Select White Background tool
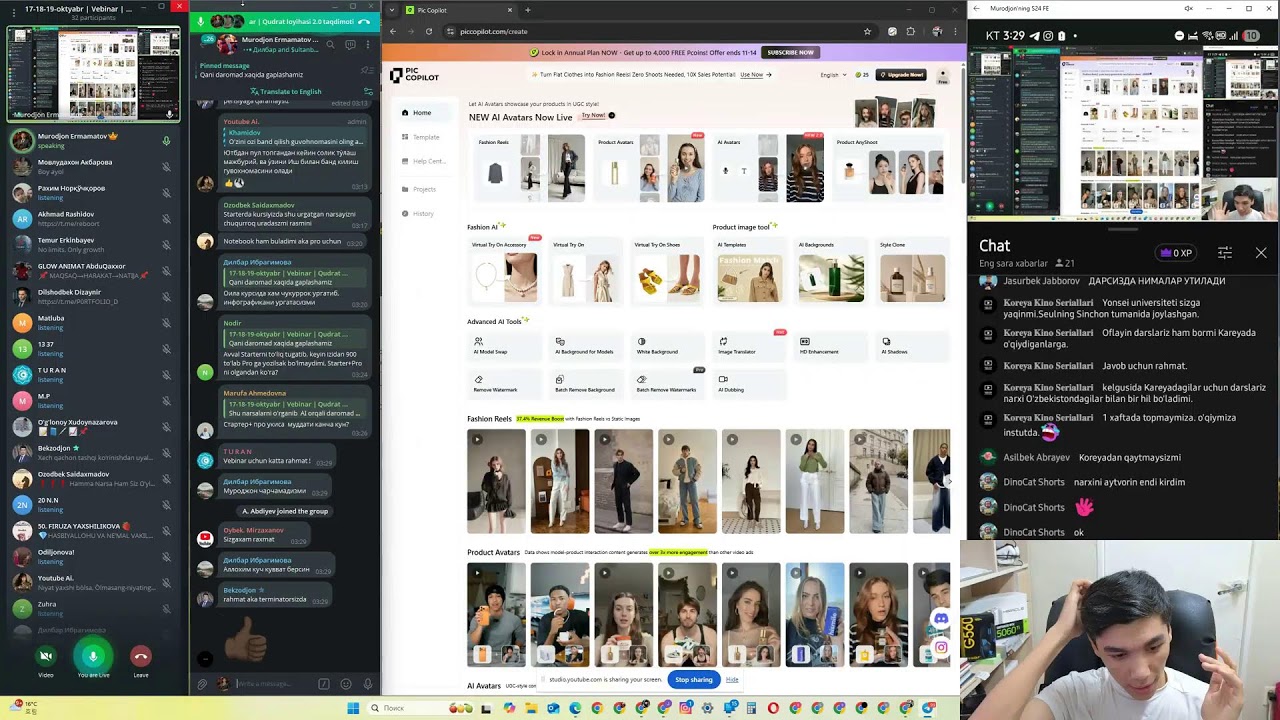The height and width of the screenshot is (720, 1280). 668,346
